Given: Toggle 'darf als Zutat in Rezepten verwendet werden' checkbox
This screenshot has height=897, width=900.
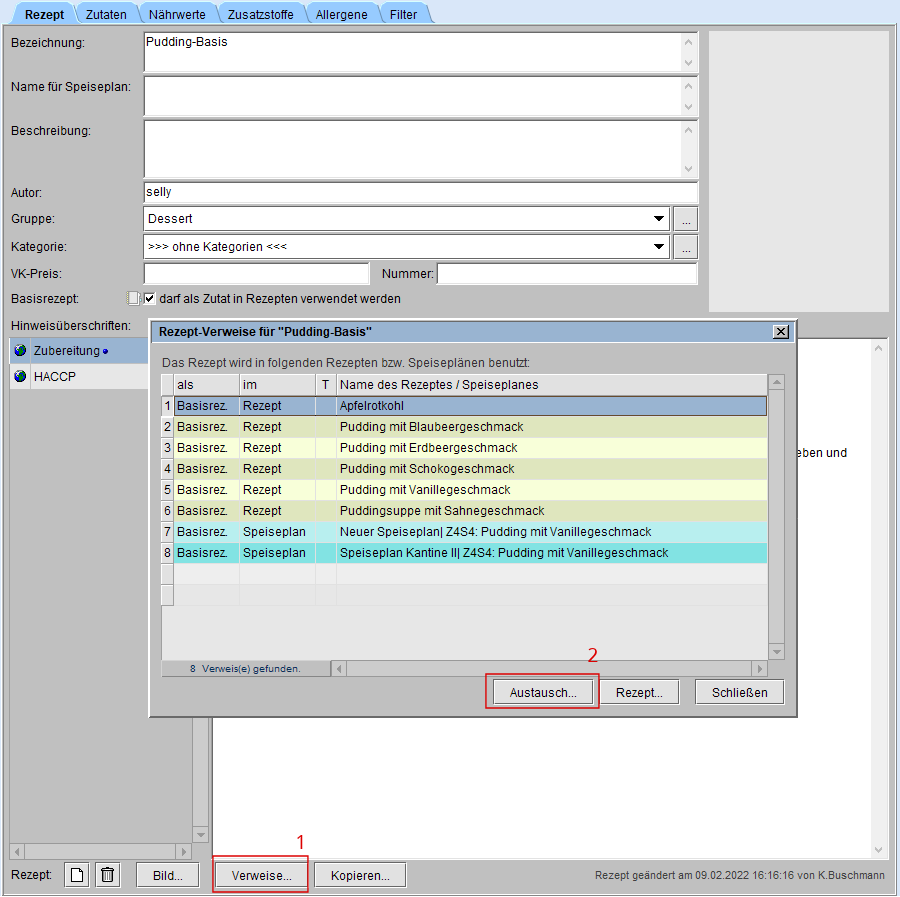Looking at the screenshot, I should (150, 298).
